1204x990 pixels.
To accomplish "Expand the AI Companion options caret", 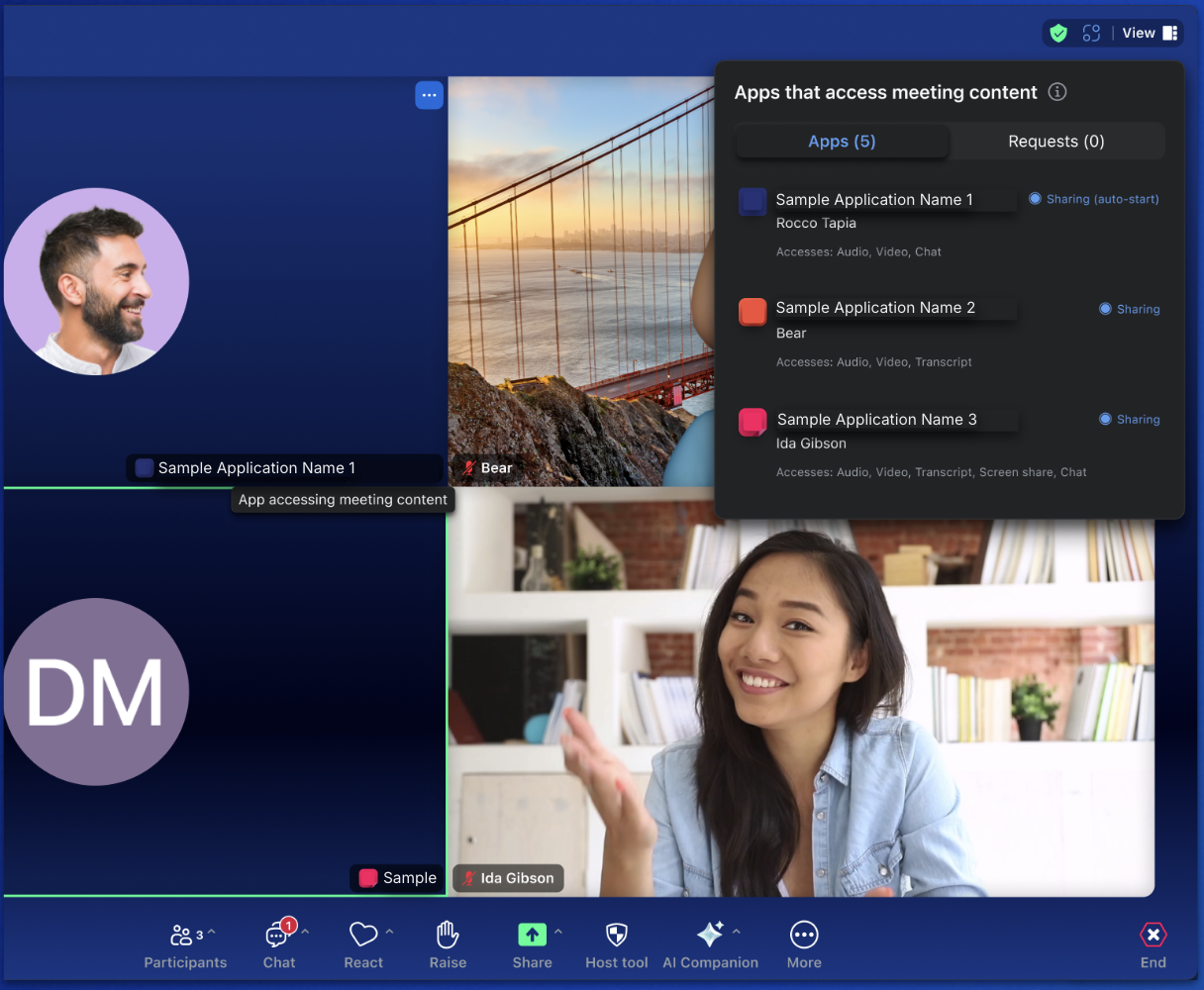I will click(x=737, y=933).
